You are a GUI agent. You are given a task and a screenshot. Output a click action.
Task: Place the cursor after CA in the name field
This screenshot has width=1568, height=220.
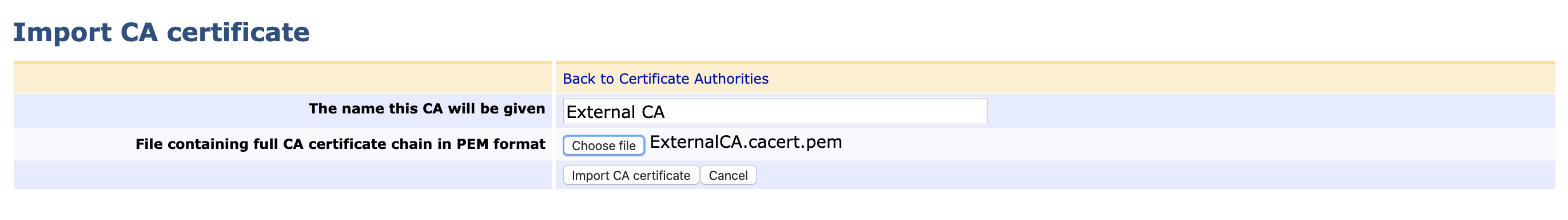pos(666,112)
